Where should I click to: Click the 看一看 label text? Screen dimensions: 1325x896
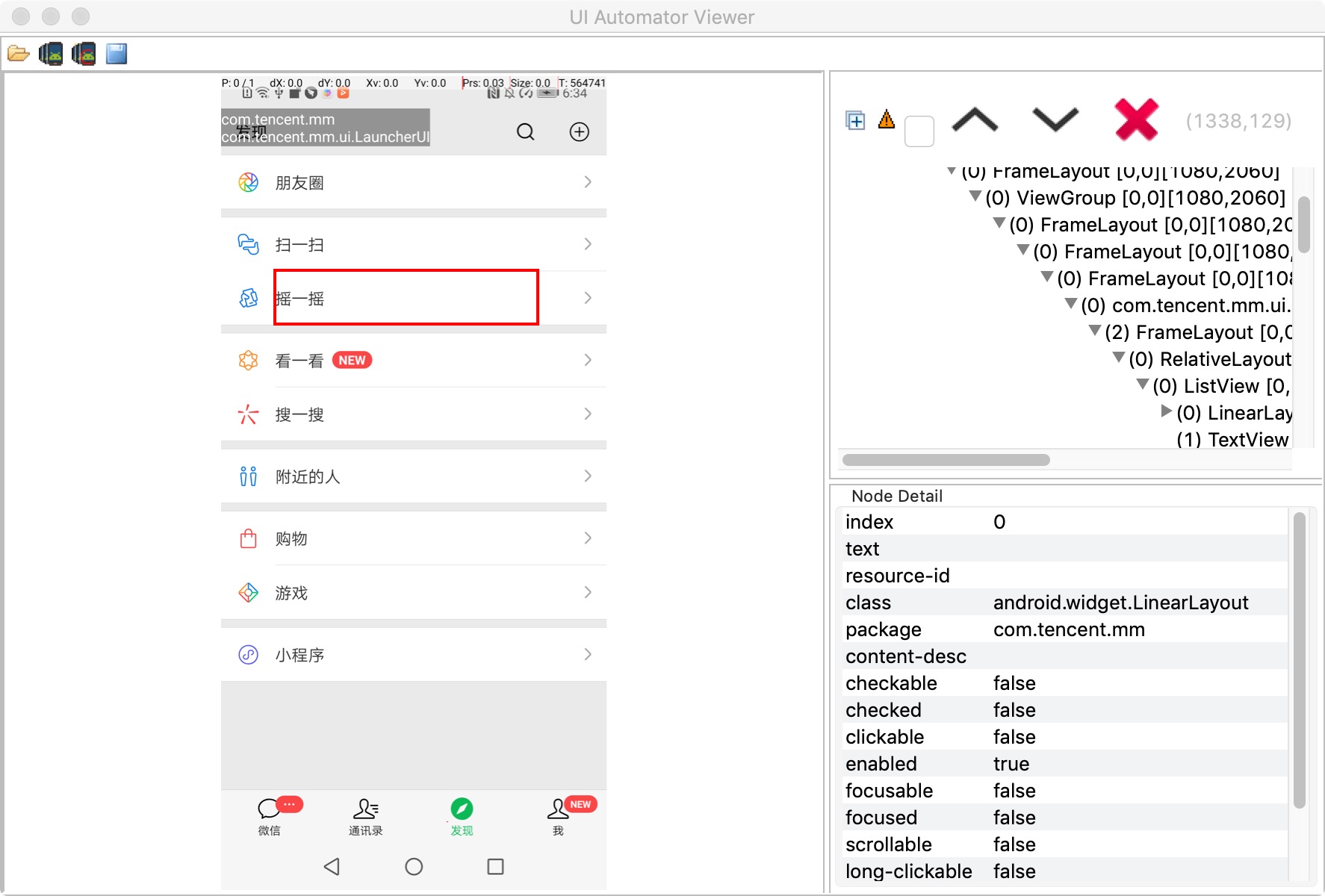[x=300, y=361]
